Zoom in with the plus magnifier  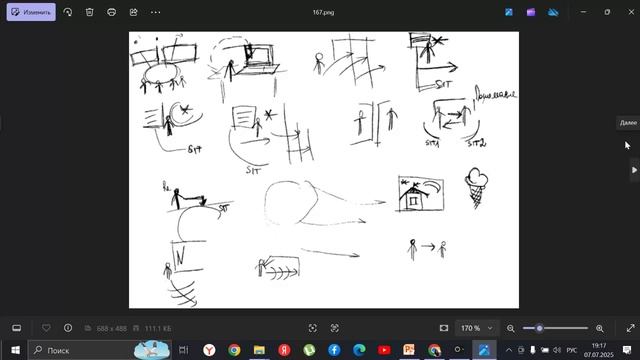point(600,328)
